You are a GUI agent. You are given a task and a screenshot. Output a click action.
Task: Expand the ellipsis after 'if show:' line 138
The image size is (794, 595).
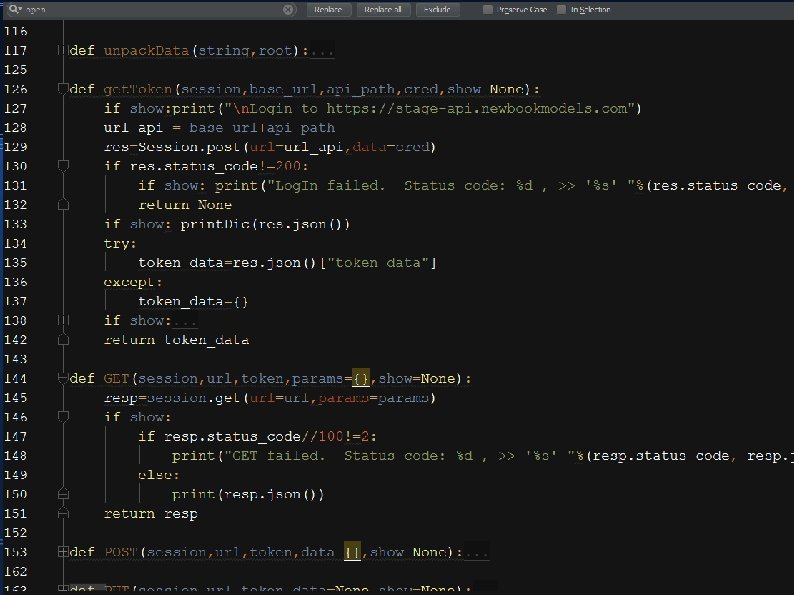click(184, 321)
